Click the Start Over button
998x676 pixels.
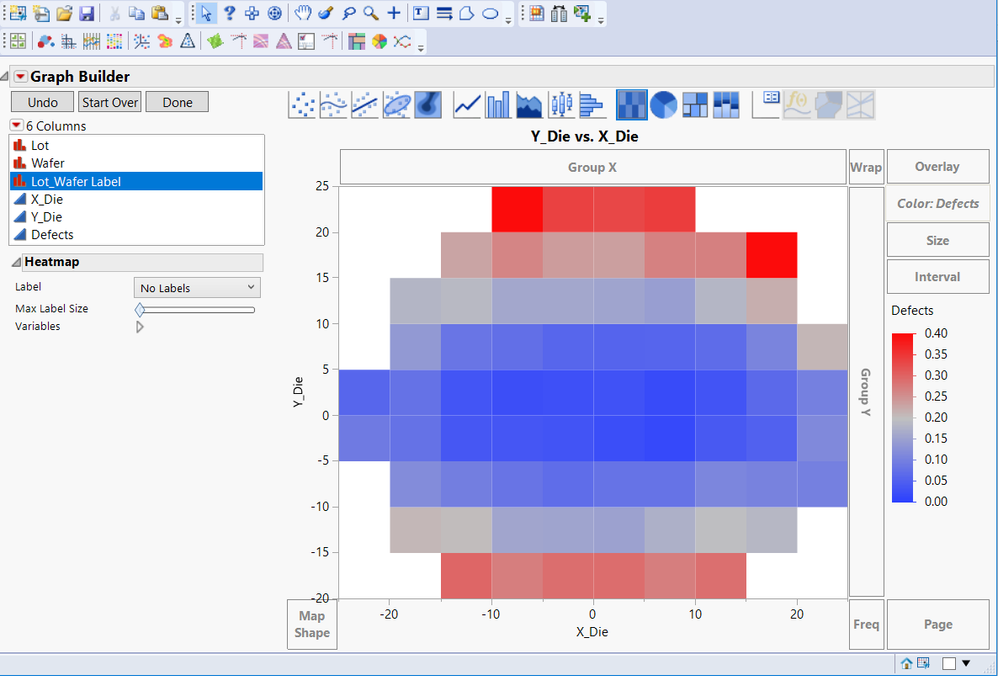click(x=109, y=101)
